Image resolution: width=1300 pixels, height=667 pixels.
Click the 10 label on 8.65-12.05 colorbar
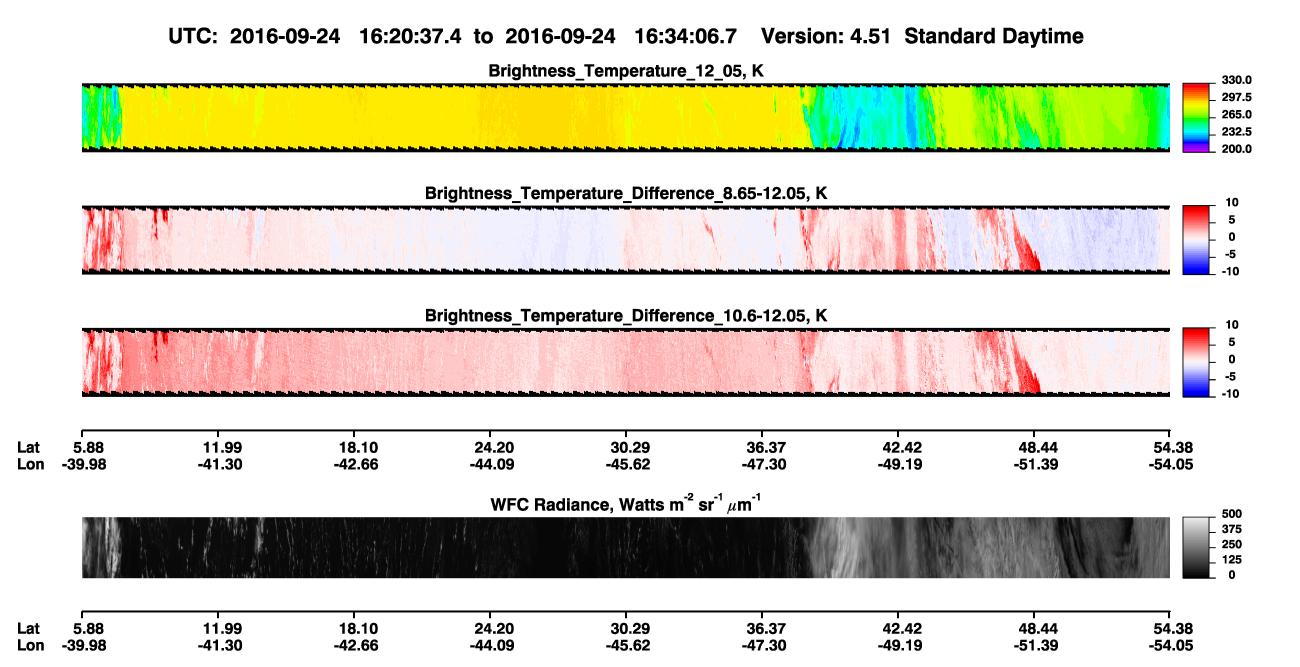pyautogui.click(x=1230, y=202)
